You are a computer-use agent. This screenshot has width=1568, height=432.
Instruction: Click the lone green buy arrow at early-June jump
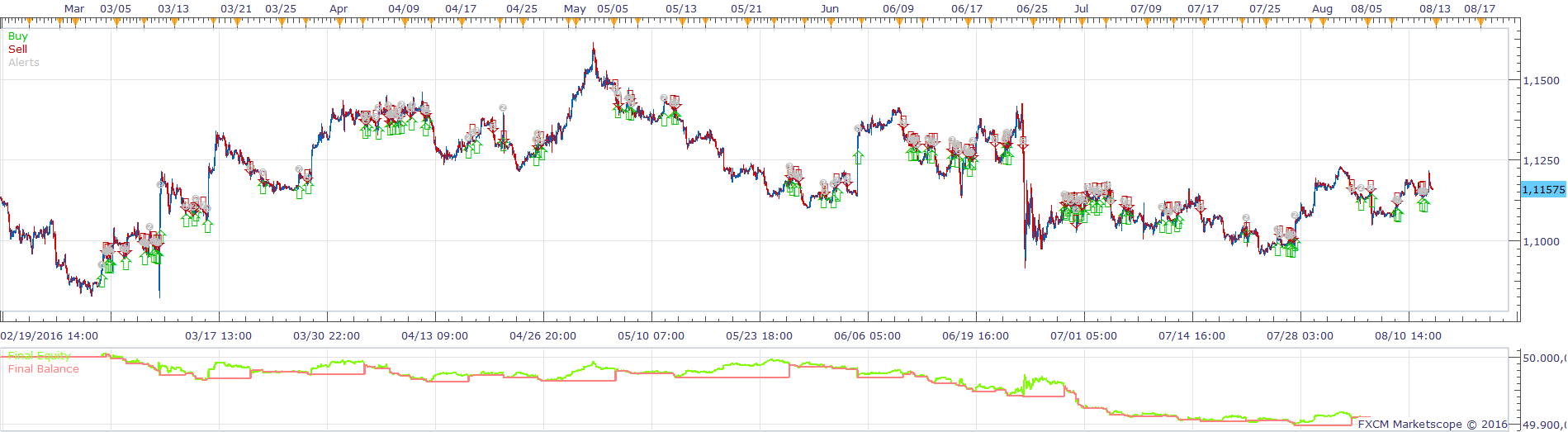[859, 157]
